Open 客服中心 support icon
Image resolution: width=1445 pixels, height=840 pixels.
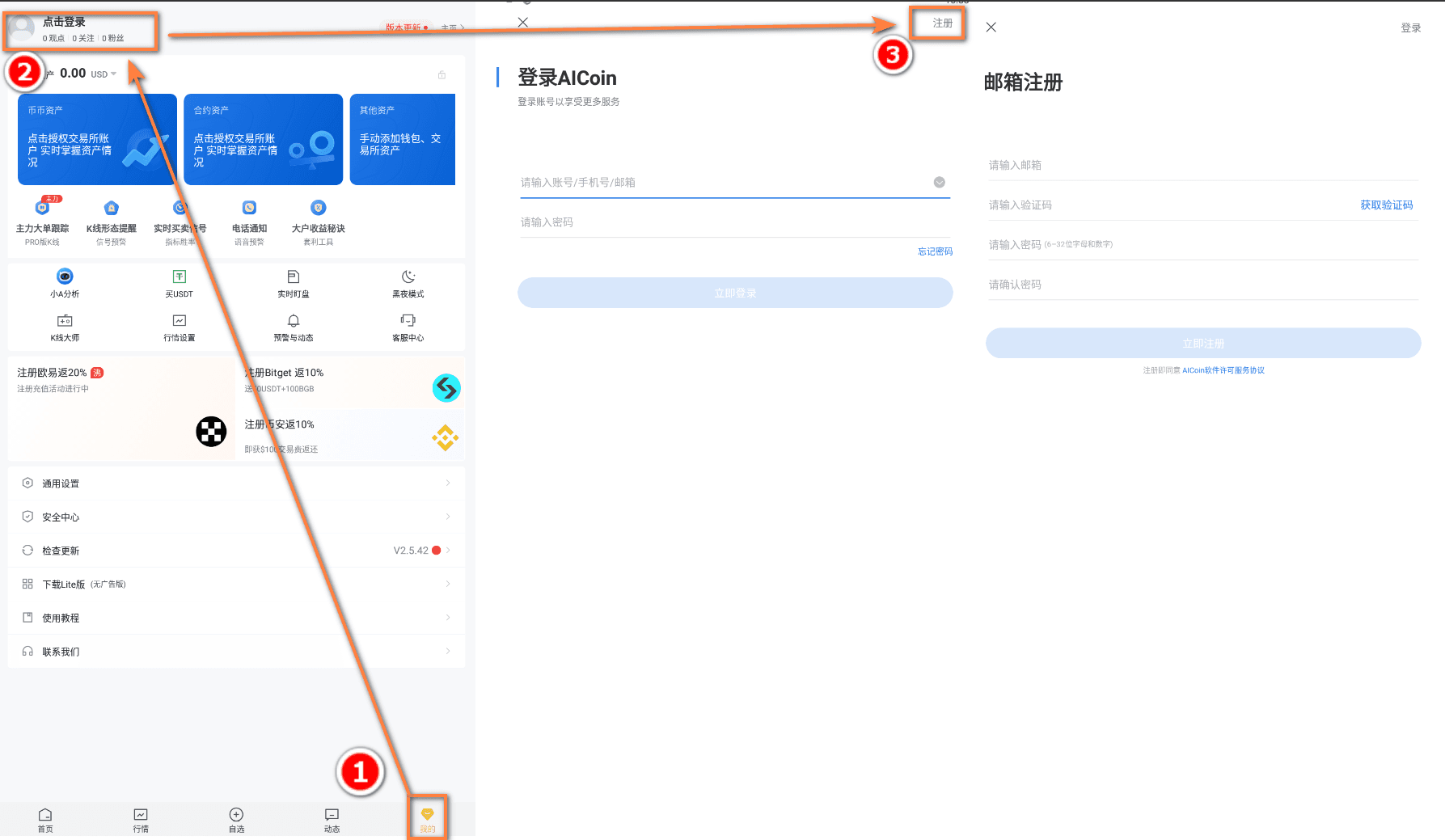tap(408, 321)
